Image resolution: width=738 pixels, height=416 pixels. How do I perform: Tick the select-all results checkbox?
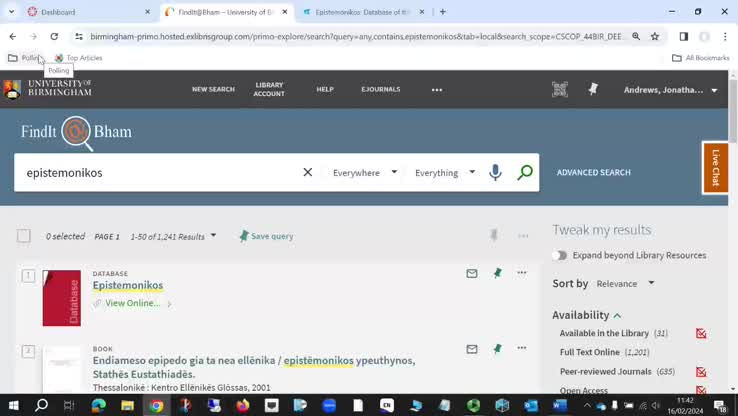point(24,236)
